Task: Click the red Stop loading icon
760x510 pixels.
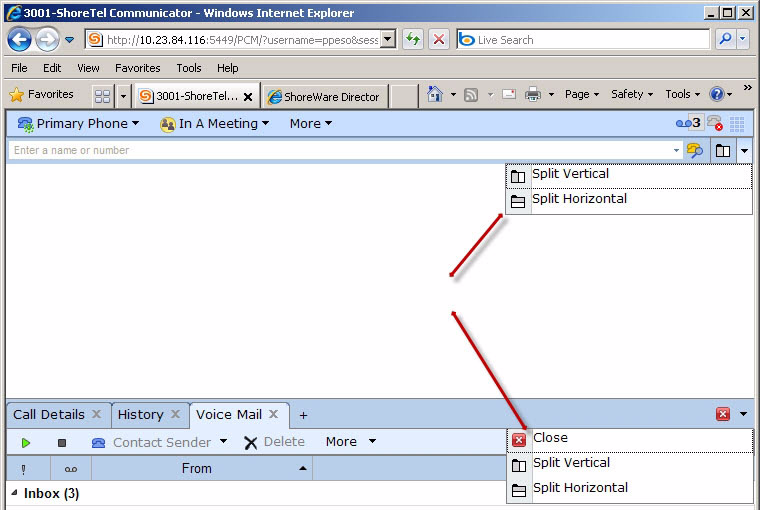Action: point(439,39)
